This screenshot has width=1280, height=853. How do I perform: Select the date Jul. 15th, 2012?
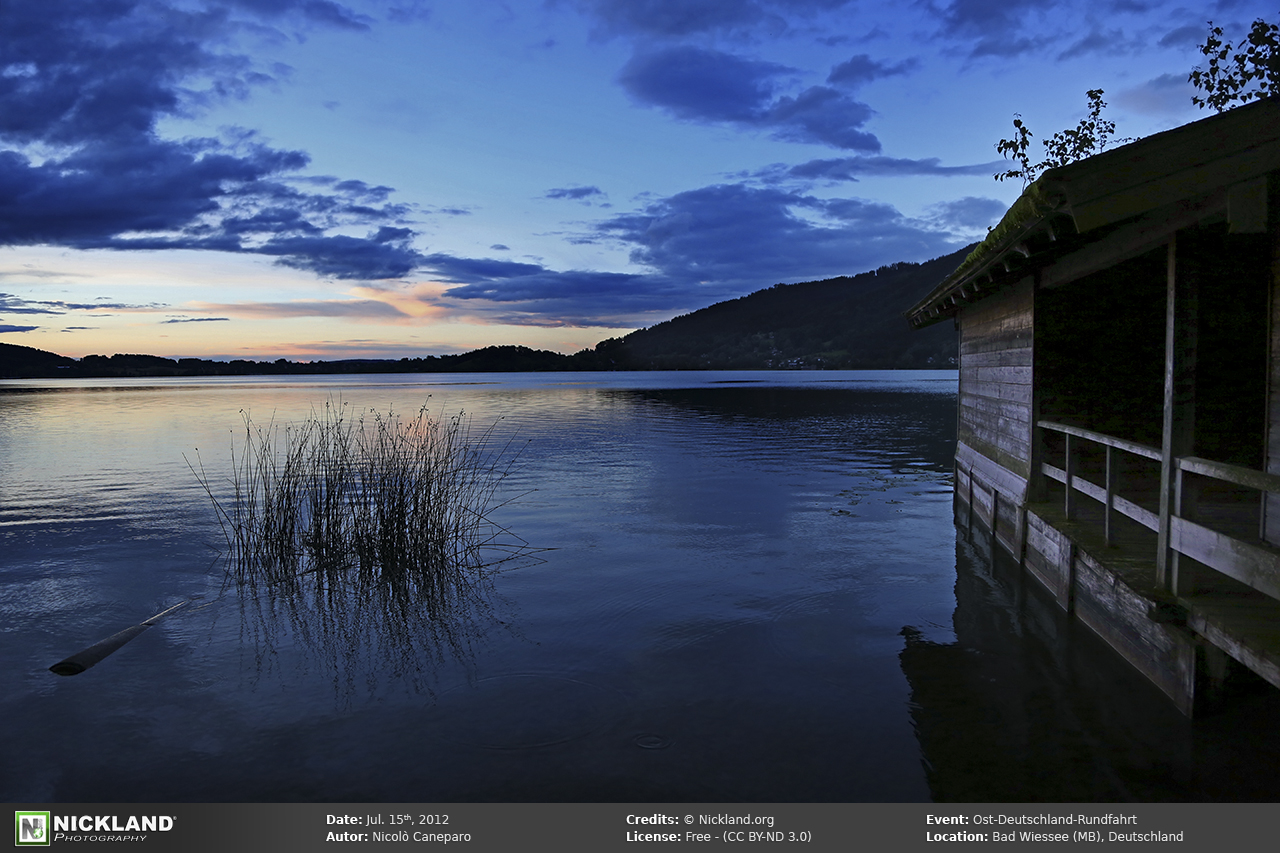407,820
